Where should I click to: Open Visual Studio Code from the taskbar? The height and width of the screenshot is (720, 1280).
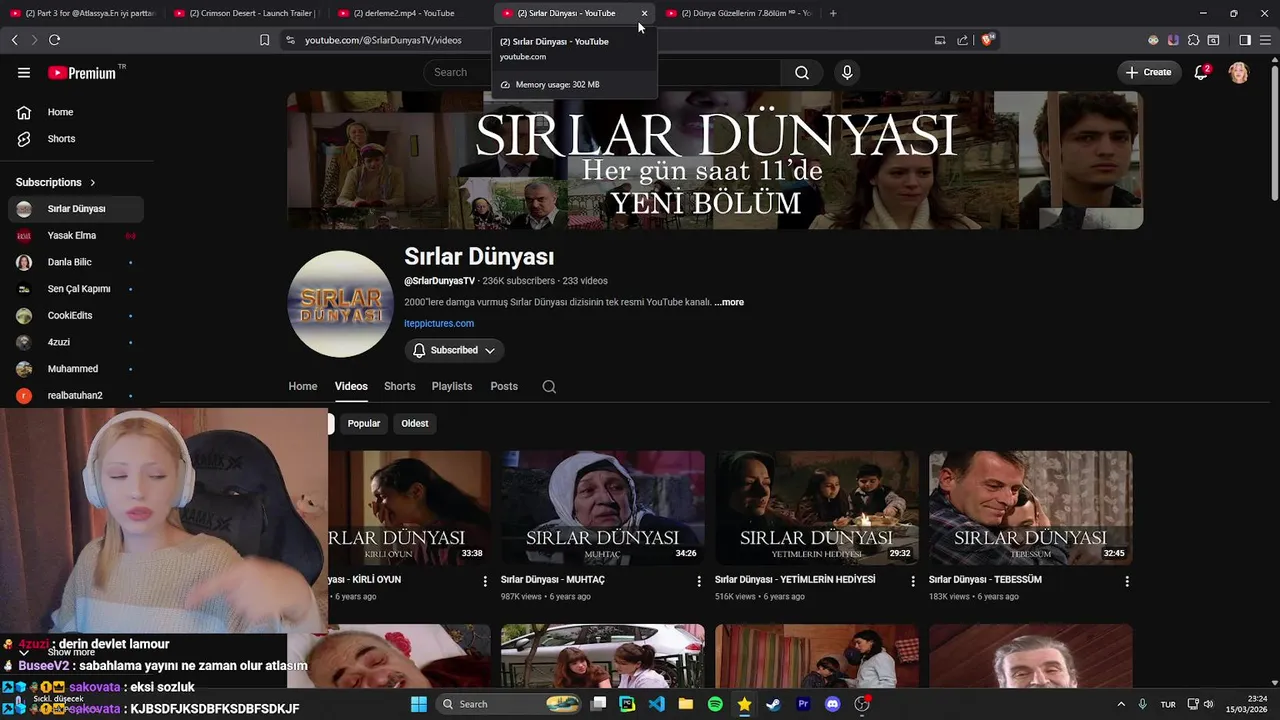pyautogui.click(x=656, y=704)
